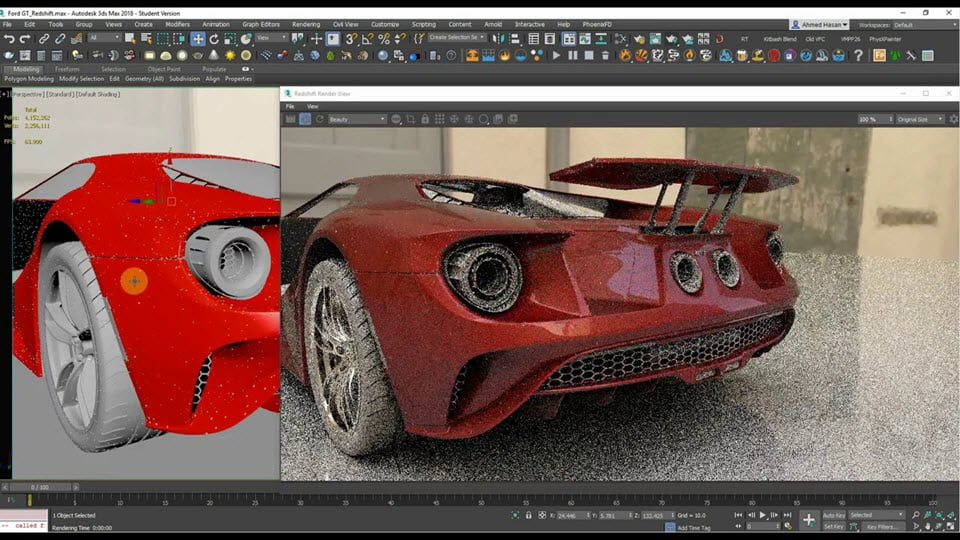Viewport: 960px width, 540px height.
Task: Open the Original Size dropdown
Action: [920, 119]
